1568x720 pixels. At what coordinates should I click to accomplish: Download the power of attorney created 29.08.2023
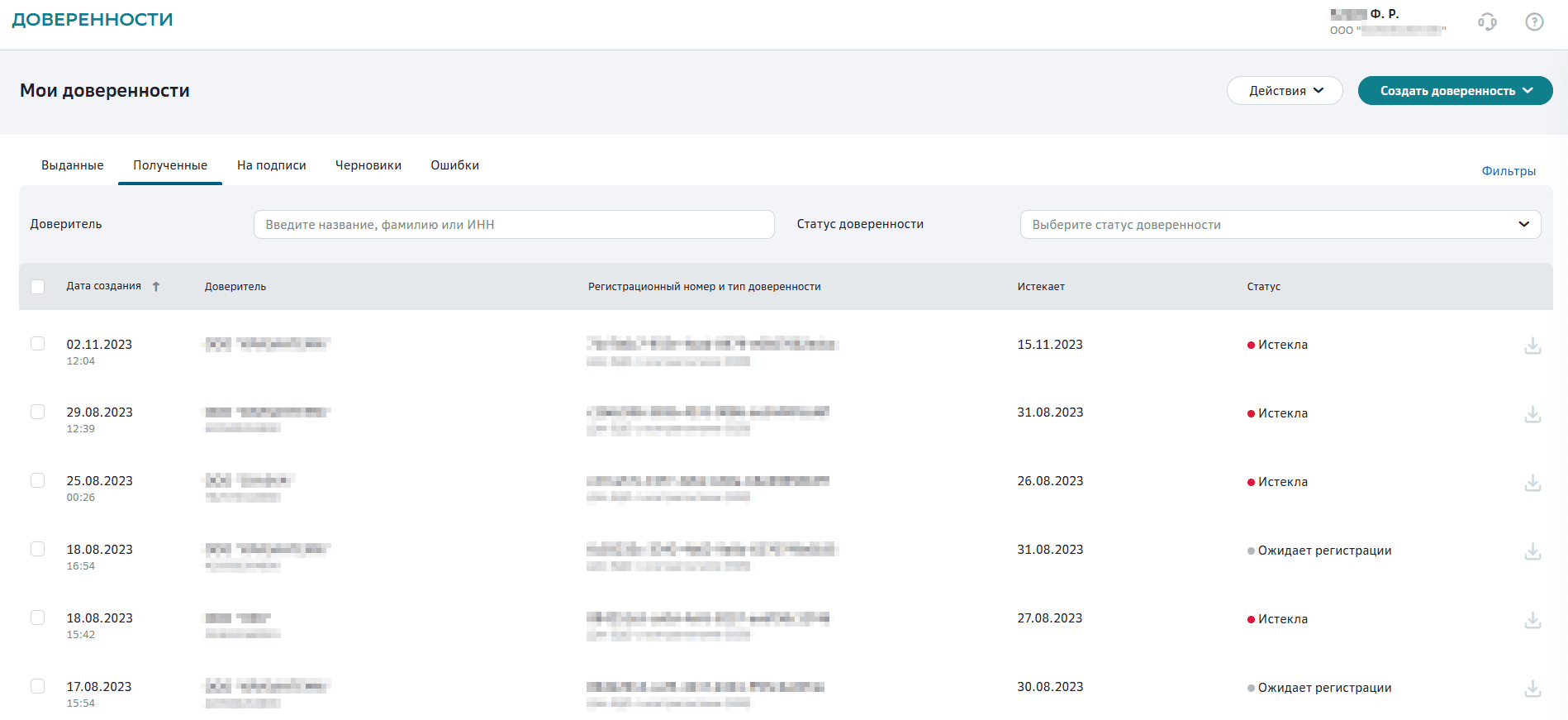[x=1532, y=414]
